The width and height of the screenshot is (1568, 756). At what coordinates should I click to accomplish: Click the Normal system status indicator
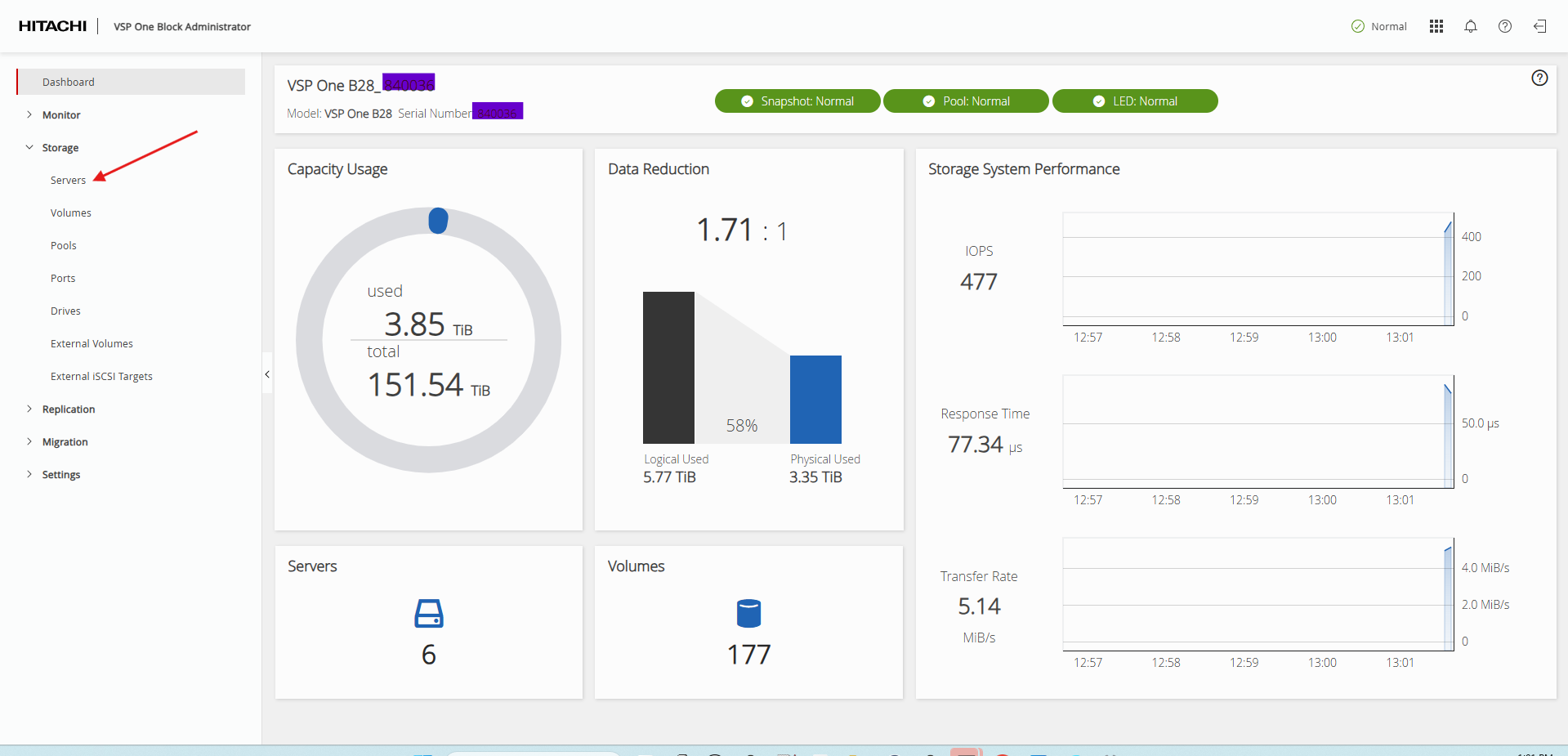coord(1378,26)
